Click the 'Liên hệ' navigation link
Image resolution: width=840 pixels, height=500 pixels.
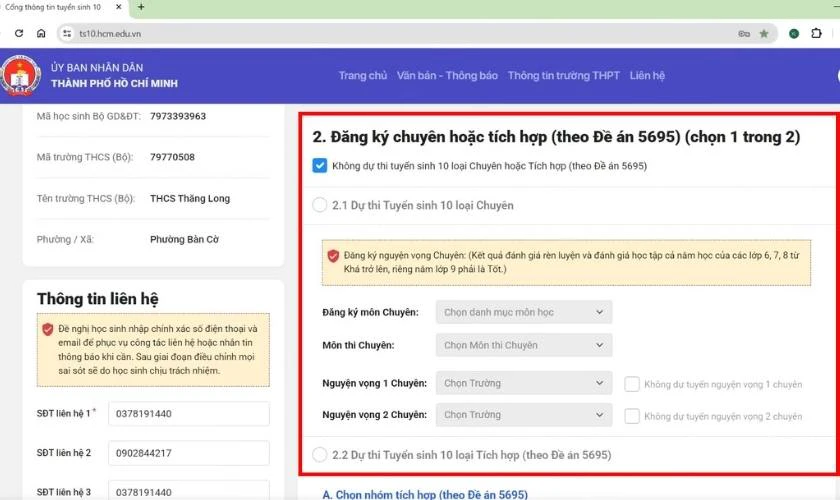click(x=647, y=76)
